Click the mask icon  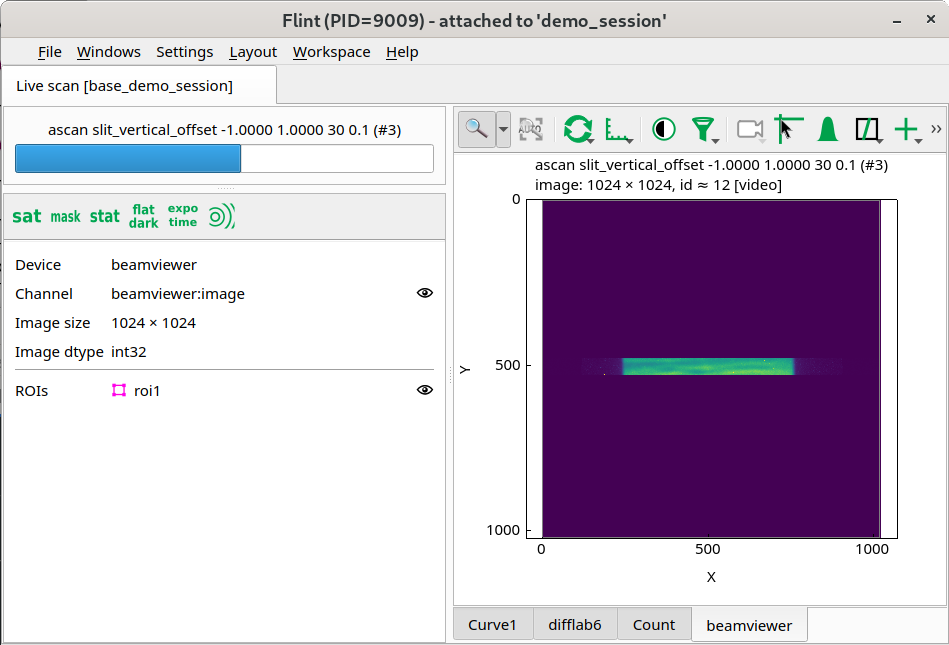click(65, 217)
